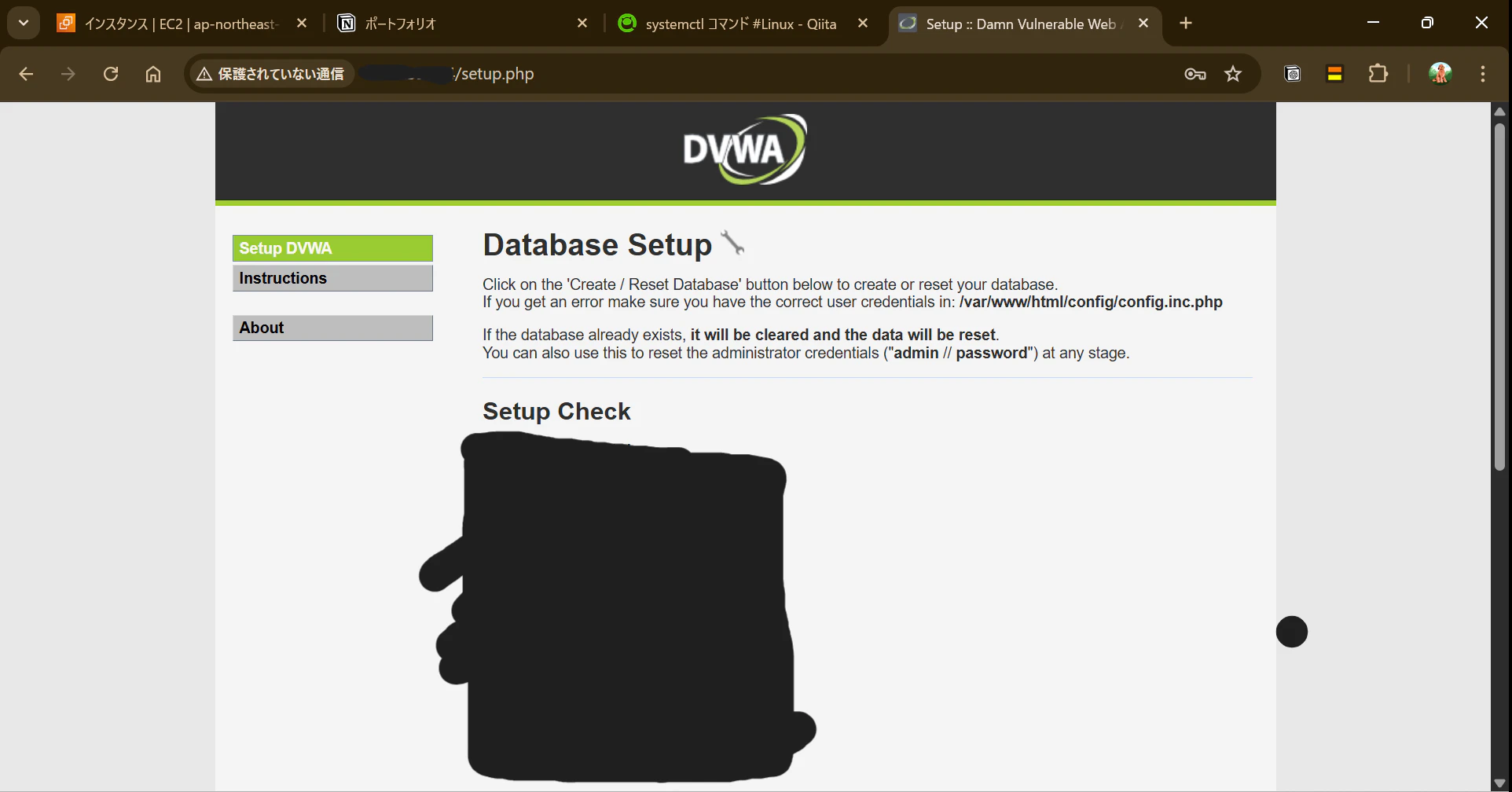Open About from the sidebar
Screen dimensions: 1512x792
(x=332, y=328)
